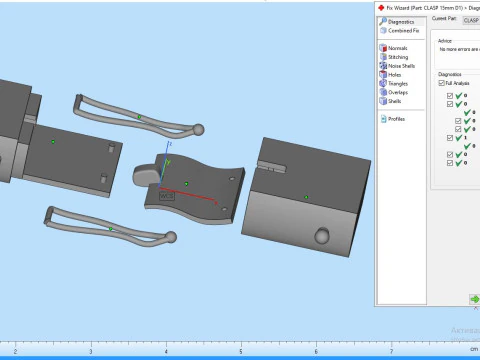Screen dimensions: 480x360
Task: Click the red Fix Wizard title bar icon
Action: click(x=381, y=7)
